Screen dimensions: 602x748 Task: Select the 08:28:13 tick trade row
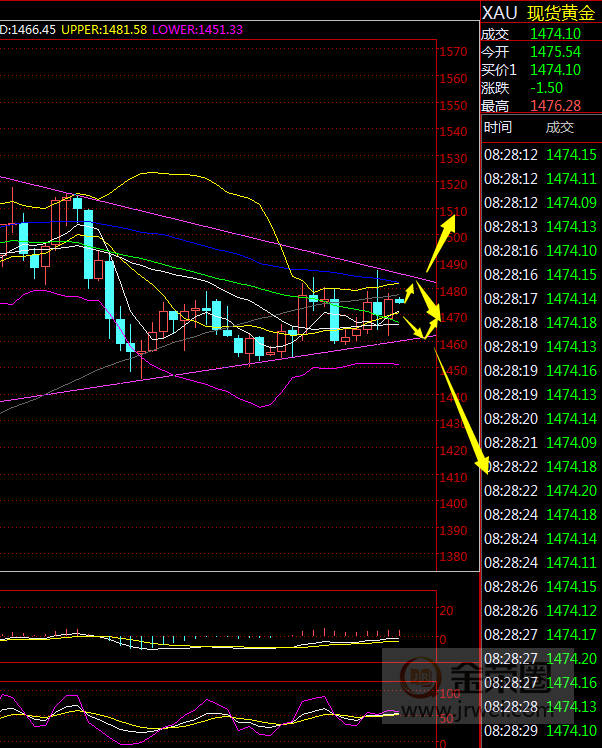point(540,227)
